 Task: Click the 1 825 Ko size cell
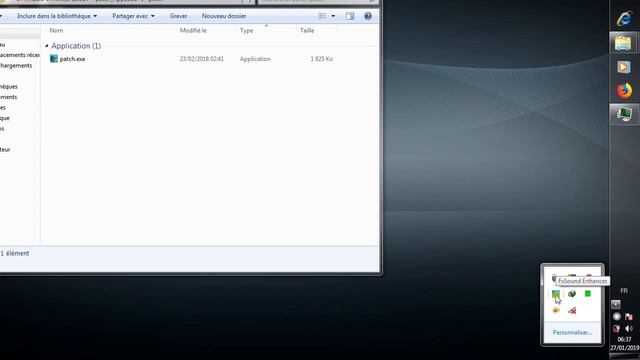pyautogui.click(x=322, y=59)
